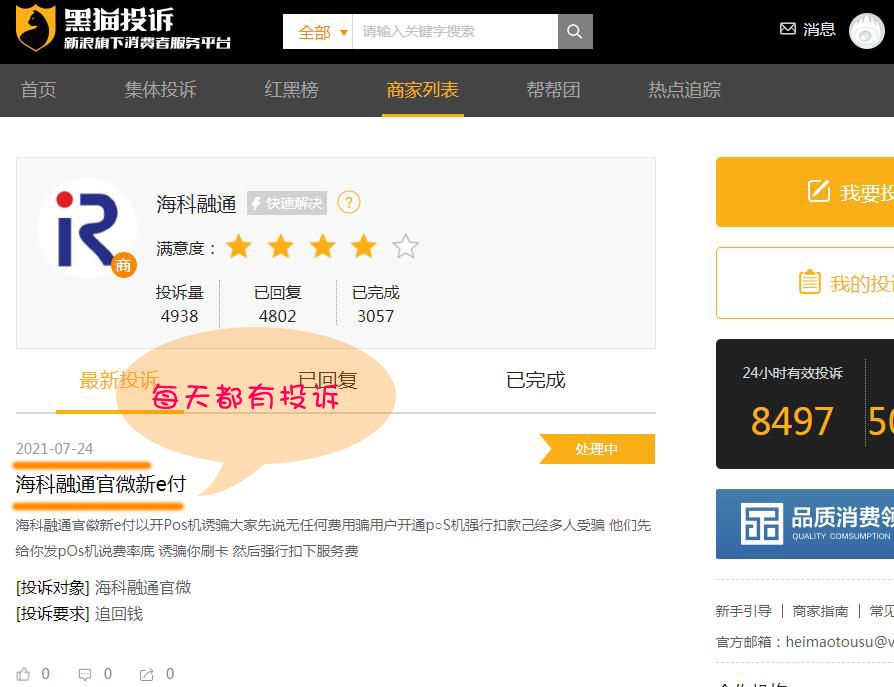Open the 消息 envelope icon
This screenshot has width=894, height=687.
[787, 29]
